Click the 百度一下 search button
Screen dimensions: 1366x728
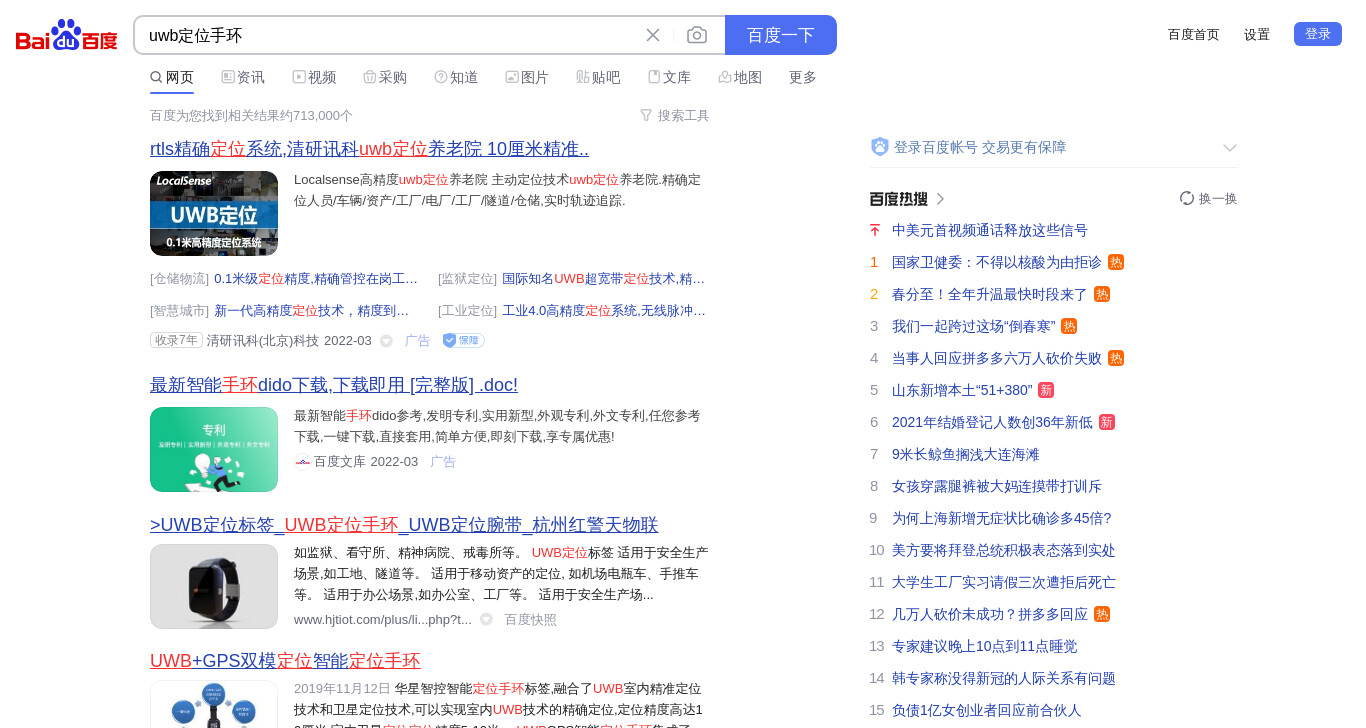click(x=781, y=35)
